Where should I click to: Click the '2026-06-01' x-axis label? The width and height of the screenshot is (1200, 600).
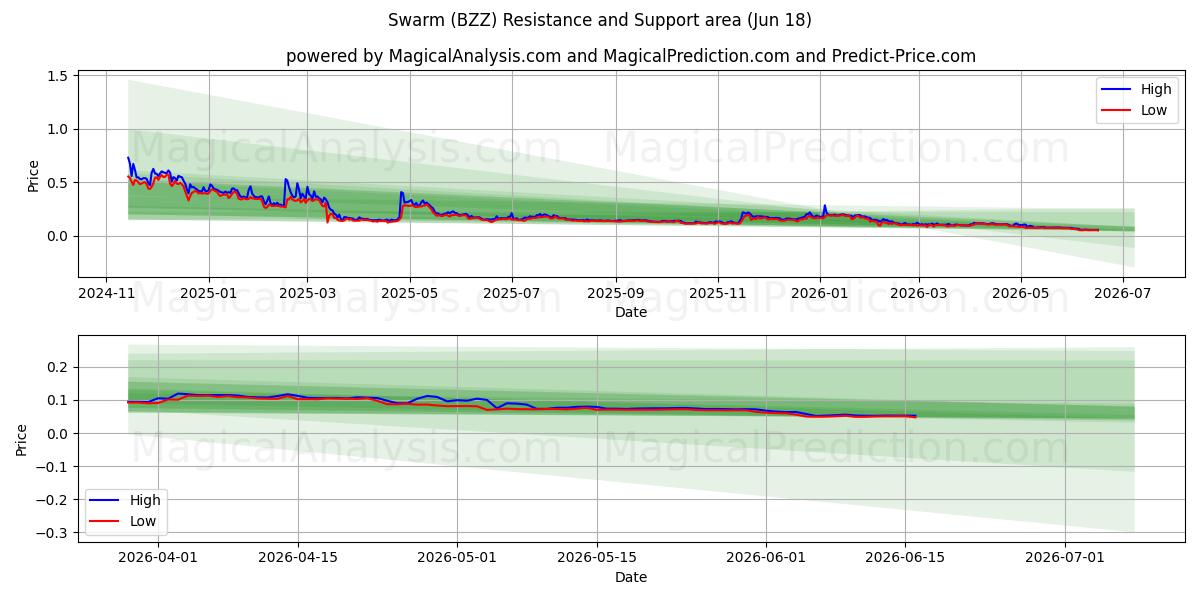coord(766,559)
